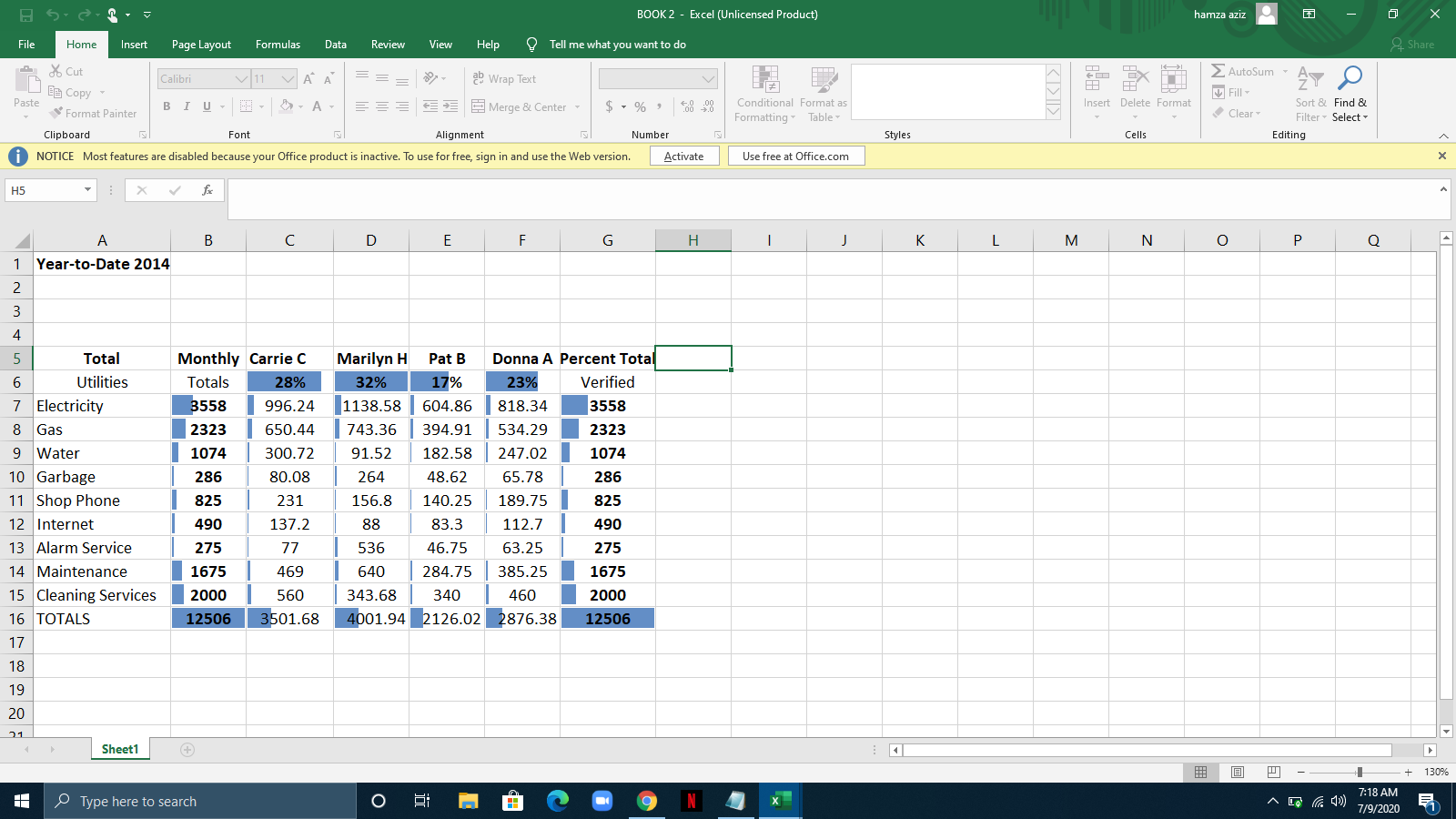Open the Fill Color dropdown arrow
The image size is (1456, 819).
[300, 106]
